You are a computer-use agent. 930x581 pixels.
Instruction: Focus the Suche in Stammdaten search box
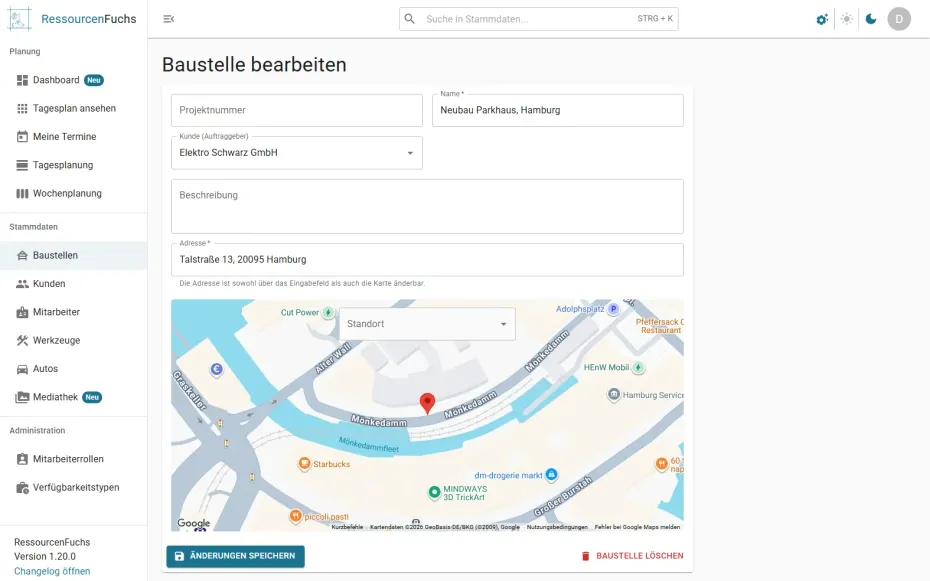(539, 19)
